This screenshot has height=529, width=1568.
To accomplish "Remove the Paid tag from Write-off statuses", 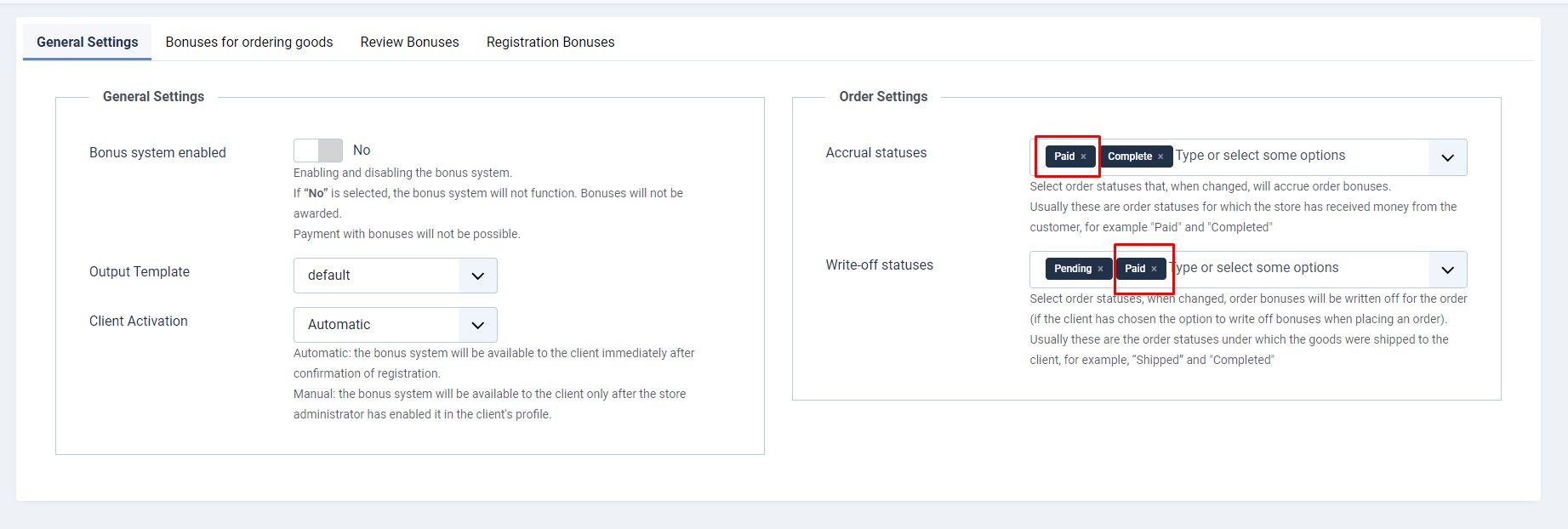I will [1154, 269].
